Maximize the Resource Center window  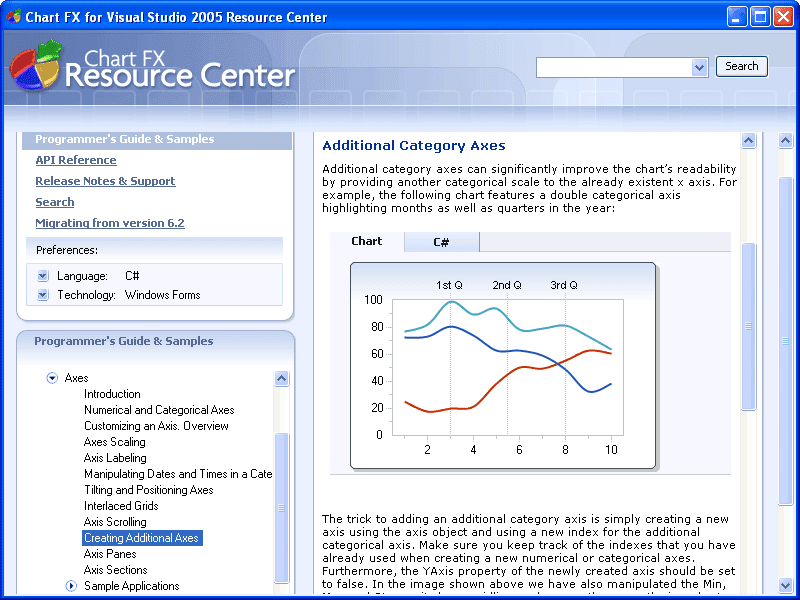coord(760,17)
